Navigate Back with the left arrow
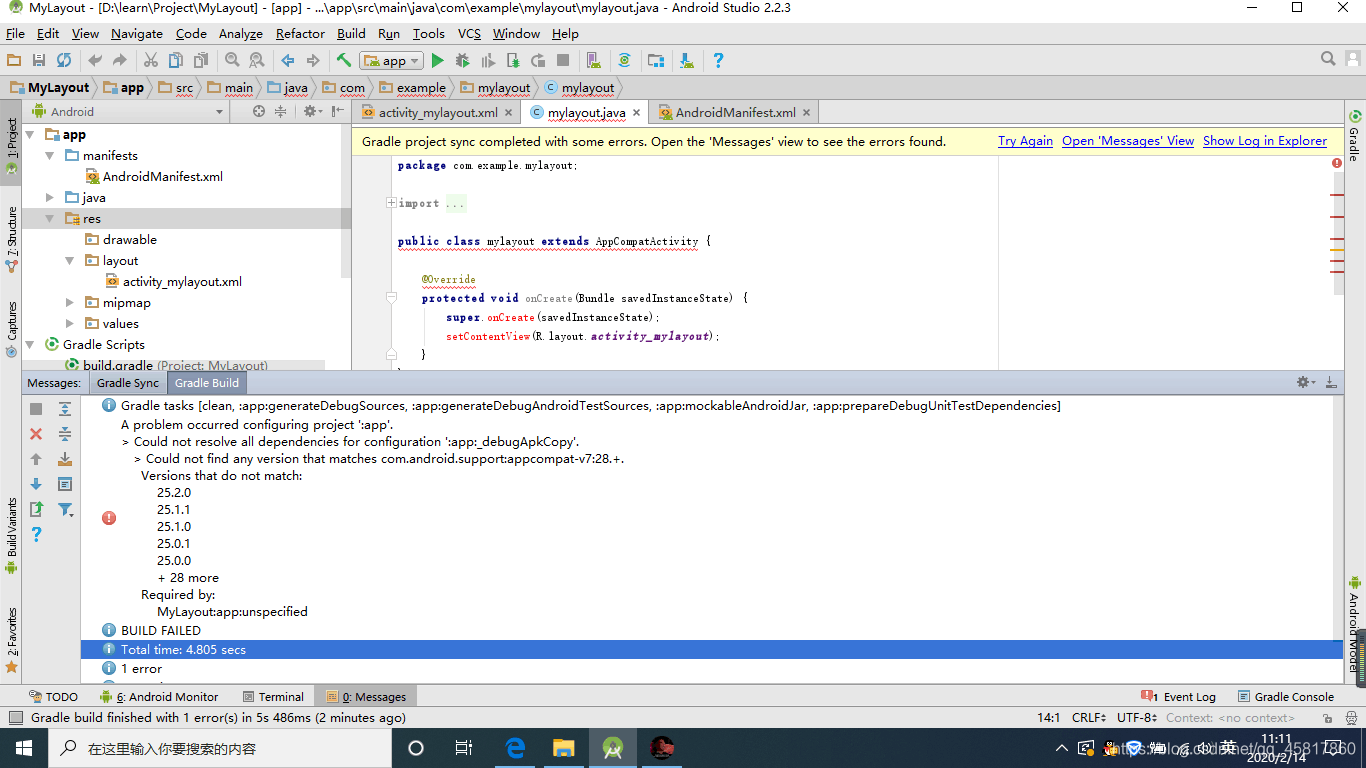The width and height of the screenshot is (1366, 768). [x=288, y=61]
